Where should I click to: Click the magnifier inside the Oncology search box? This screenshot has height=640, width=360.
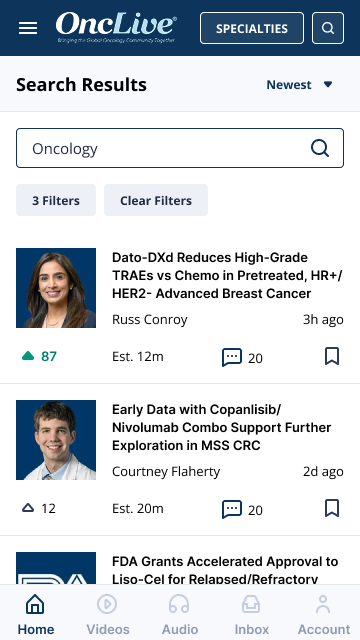[x=320, y=148]
